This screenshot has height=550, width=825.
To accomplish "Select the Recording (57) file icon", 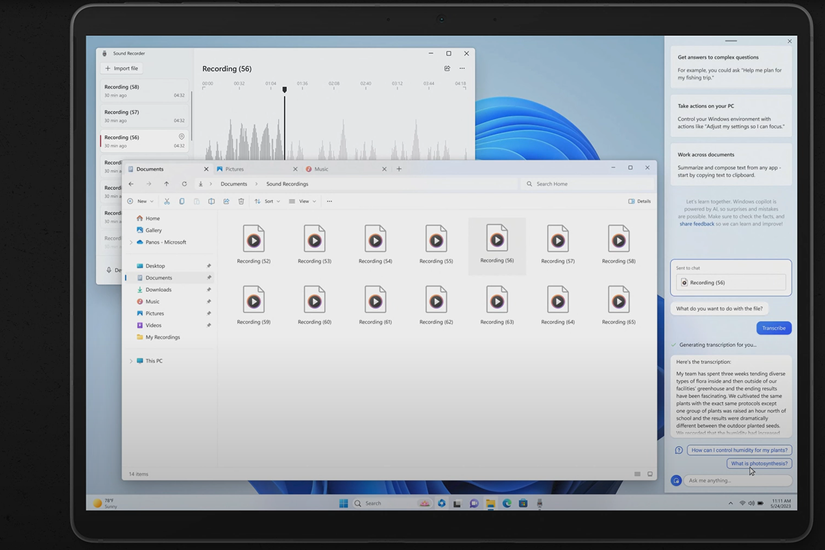I will coord(558,239).
